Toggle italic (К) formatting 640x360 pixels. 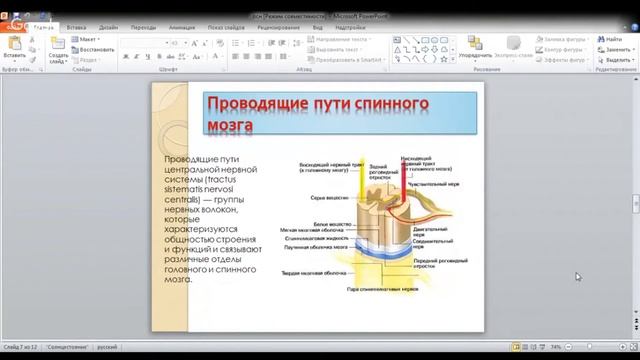click(137, 56)
